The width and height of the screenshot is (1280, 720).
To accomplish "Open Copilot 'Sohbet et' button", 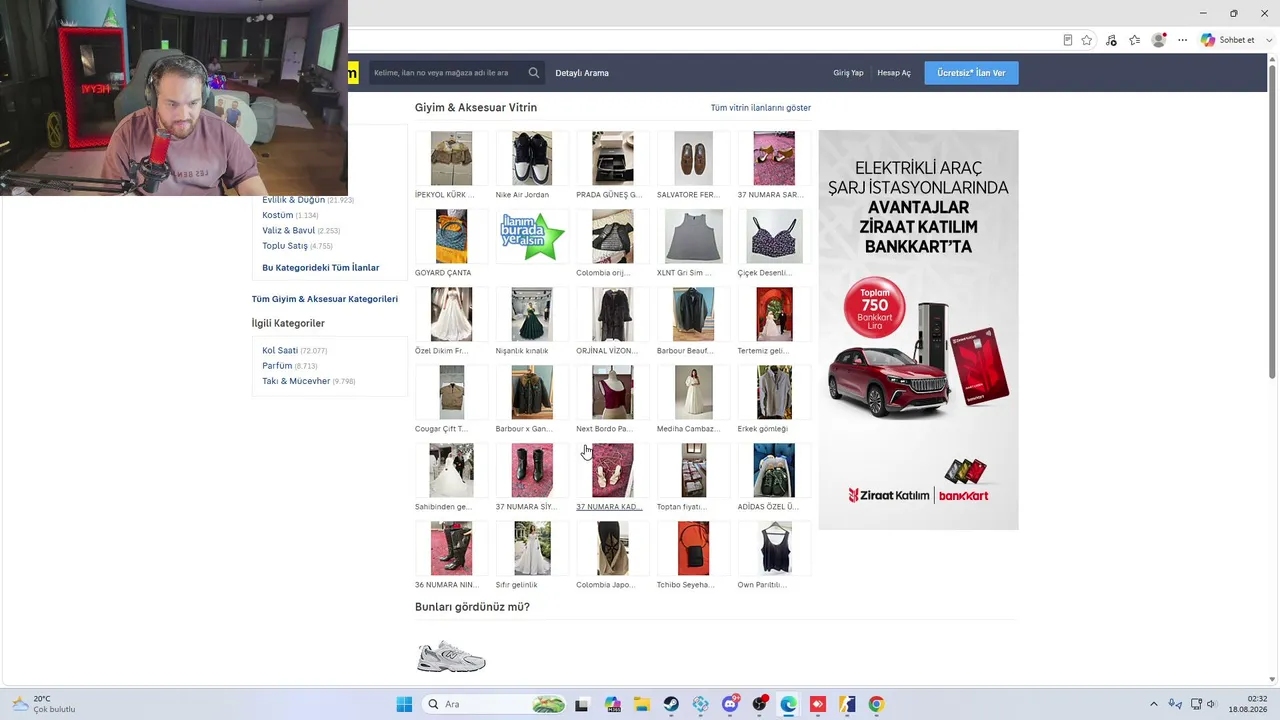I will pyautogui.click(x=1228, y=40).
